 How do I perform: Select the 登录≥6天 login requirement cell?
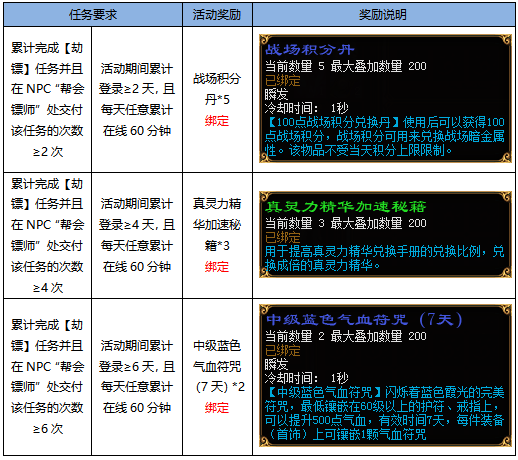coord(137,377)
